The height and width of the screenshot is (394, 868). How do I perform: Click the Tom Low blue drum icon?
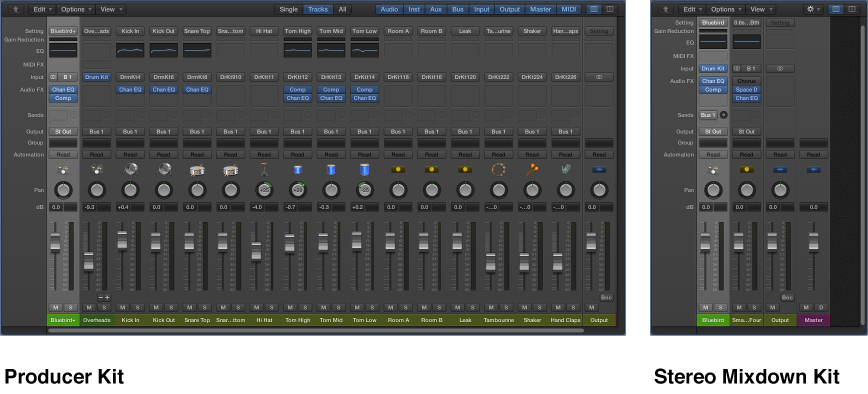coord(364,170)
